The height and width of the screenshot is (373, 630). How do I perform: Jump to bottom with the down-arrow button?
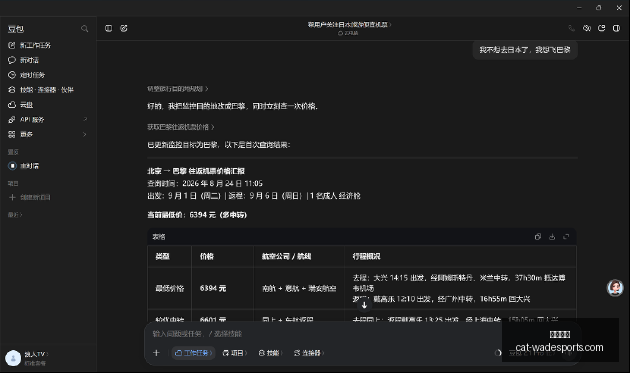pos(364,305)
